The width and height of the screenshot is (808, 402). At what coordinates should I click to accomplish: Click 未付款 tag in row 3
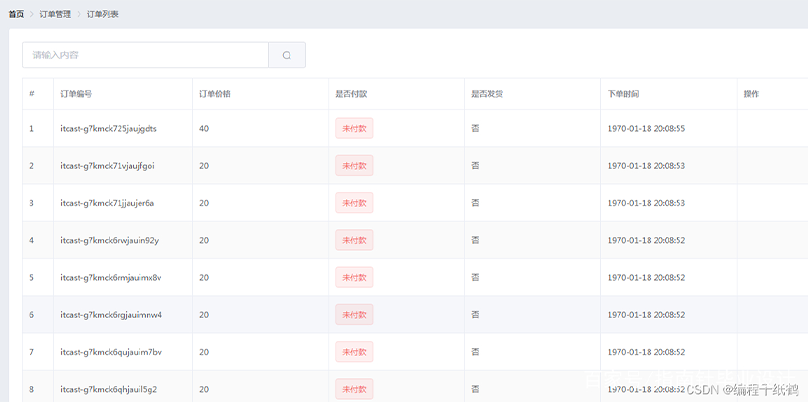pyautogui.click(x=354, y=203)
